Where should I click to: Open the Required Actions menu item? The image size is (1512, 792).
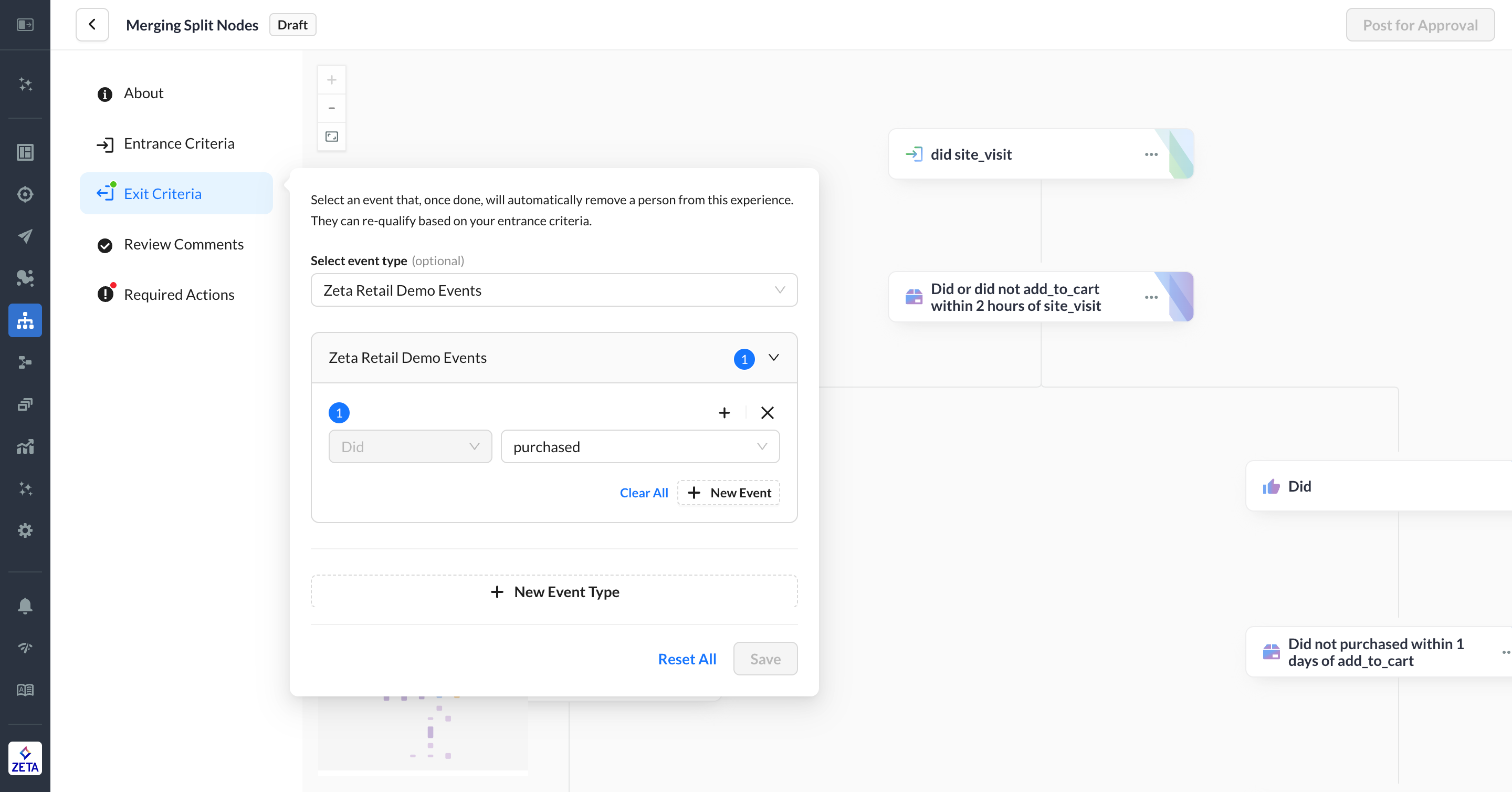pos(178,295)
